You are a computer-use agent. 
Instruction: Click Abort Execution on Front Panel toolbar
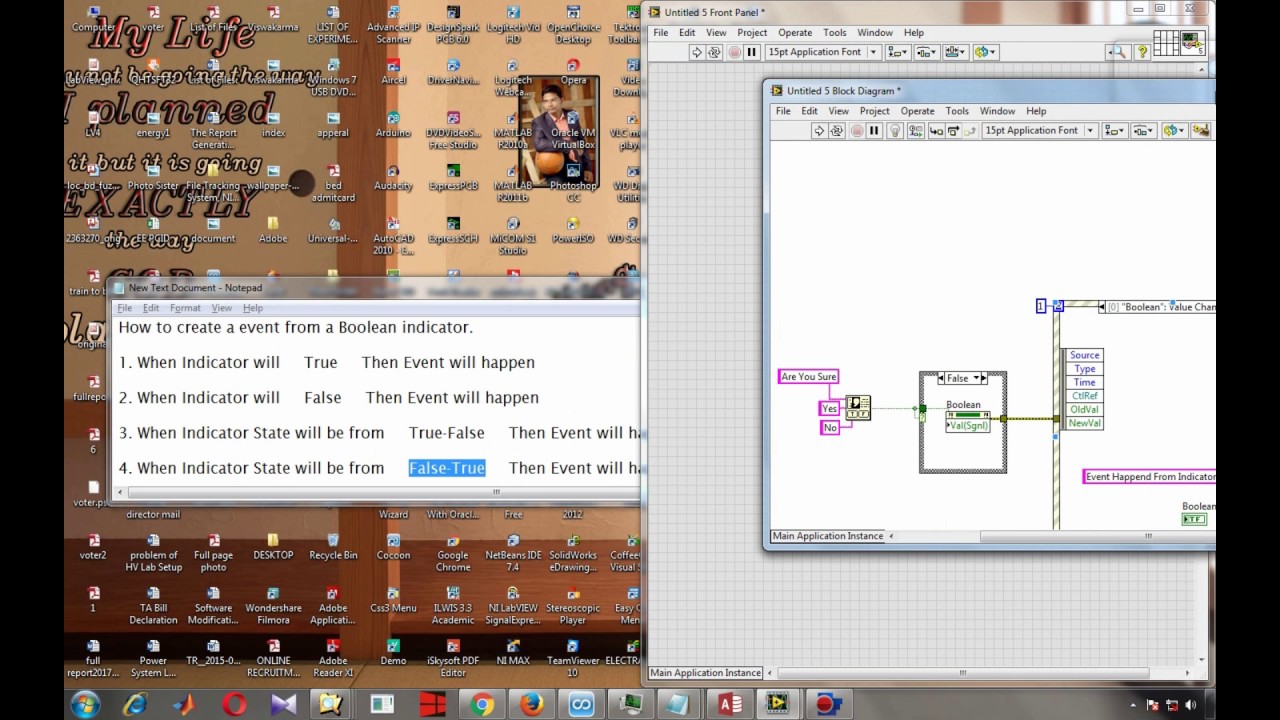(735, 52)
